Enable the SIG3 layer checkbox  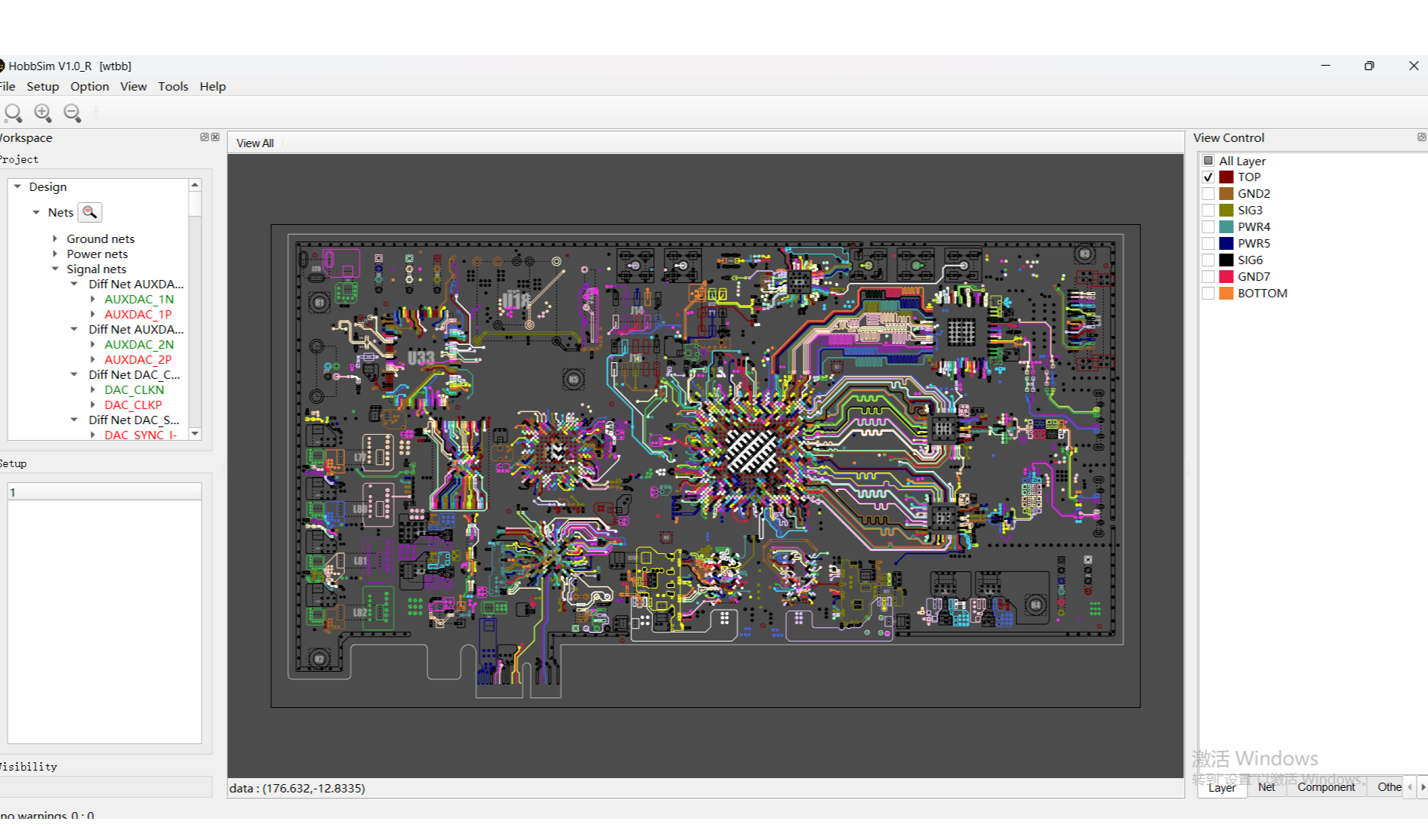point(1208,211)
